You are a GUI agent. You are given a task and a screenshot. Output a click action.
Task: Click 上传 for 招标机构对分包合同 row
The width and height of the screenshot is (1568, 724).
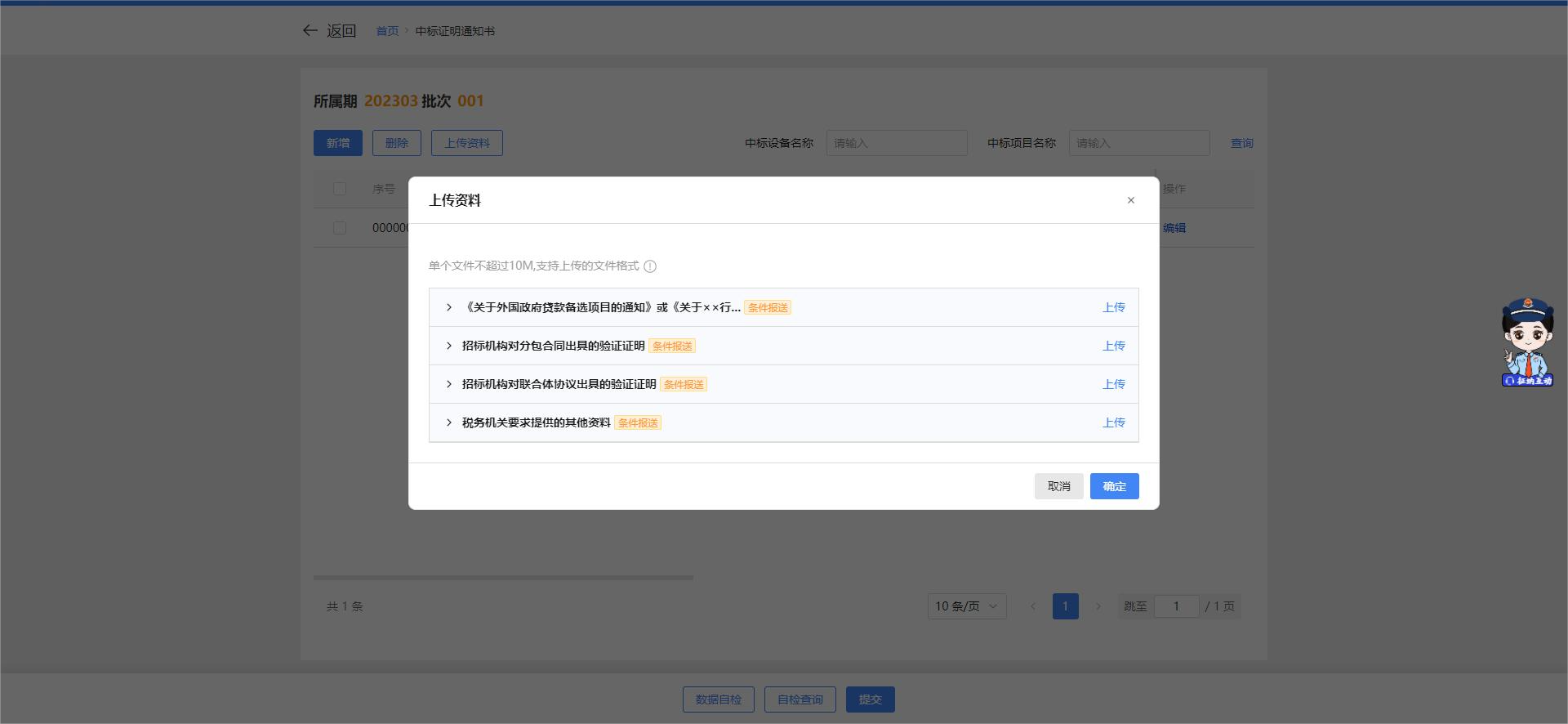tap(1113, 346)
